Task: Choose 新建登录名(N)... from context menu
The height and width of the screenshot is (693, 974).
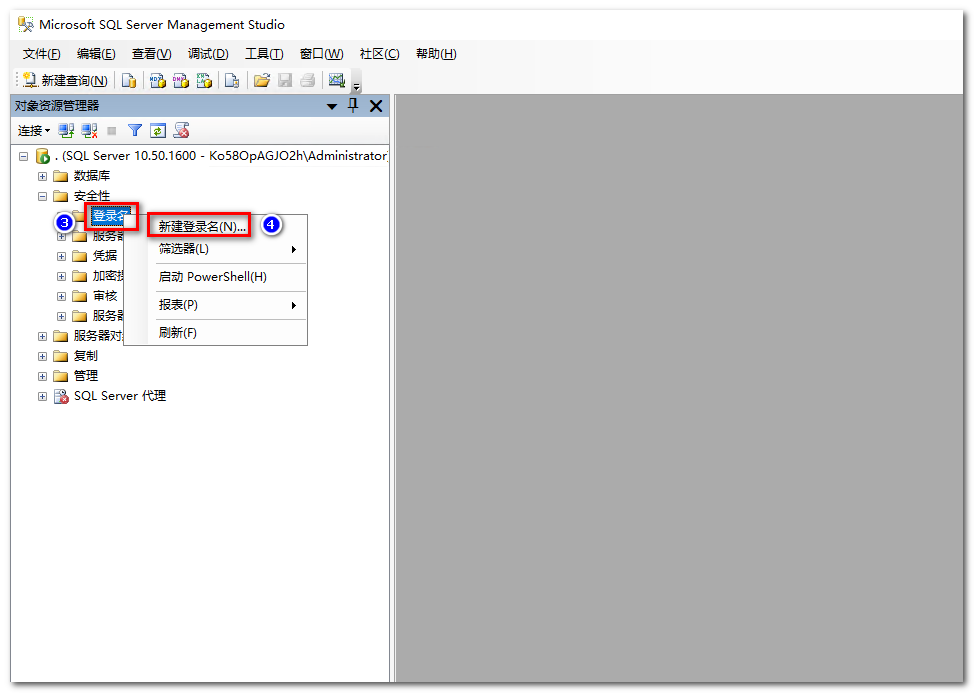Action: coord(202,227)
